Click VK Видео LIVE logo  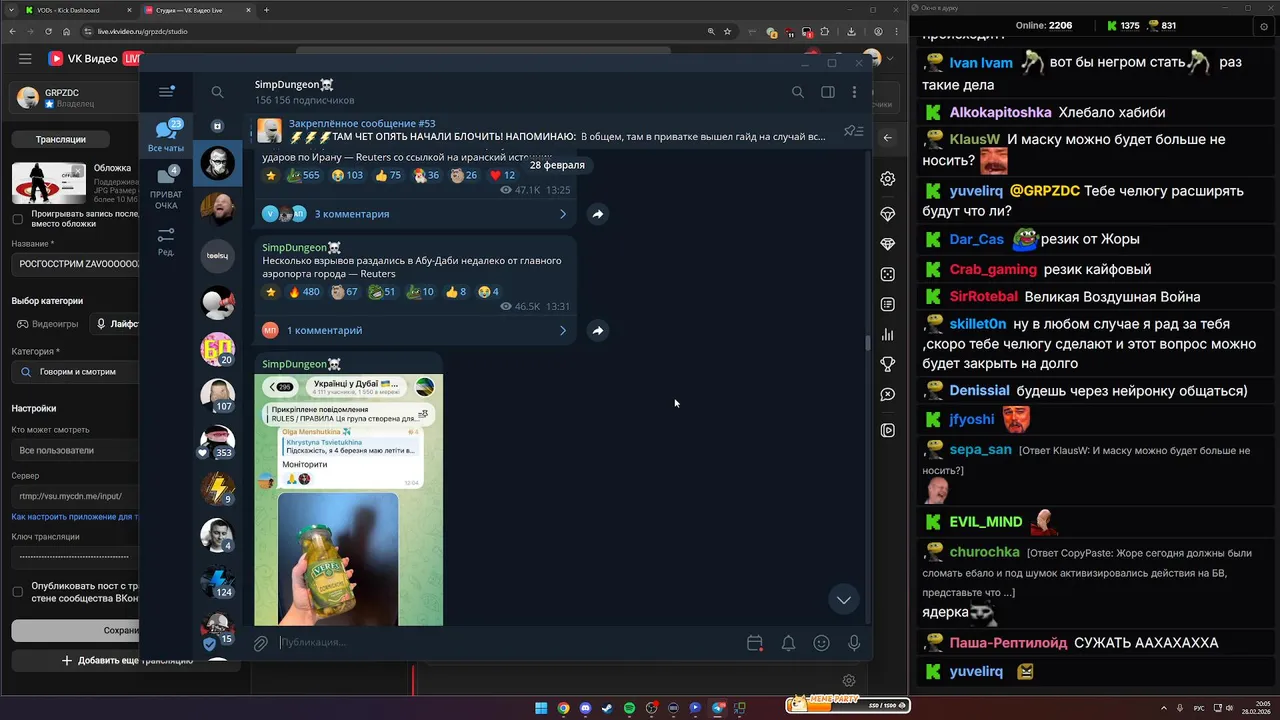click(95, 59)
